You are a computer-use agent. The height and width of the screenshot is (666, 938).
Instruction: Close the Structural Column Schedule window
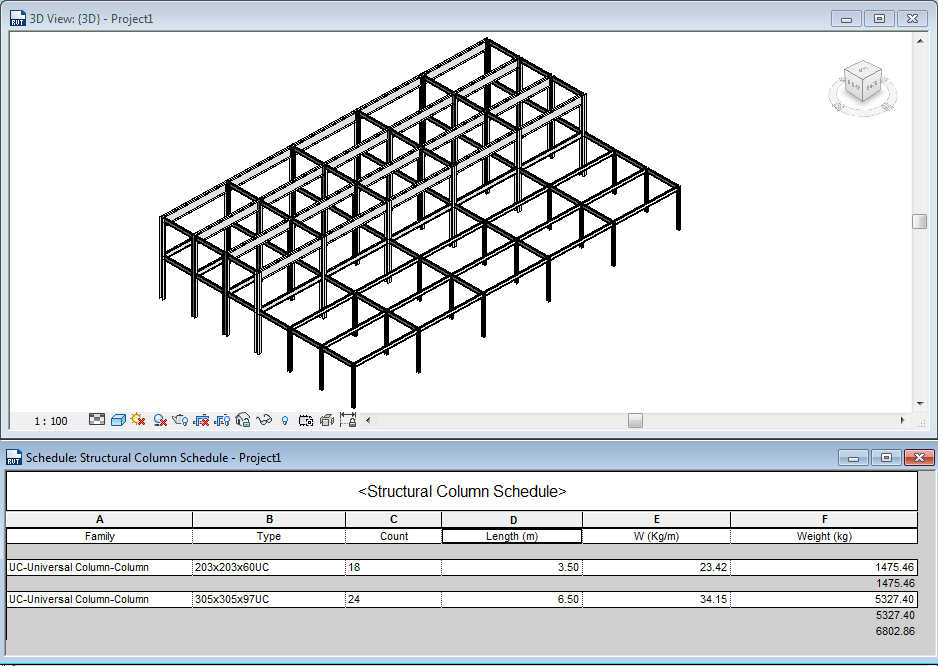point(919,458)
